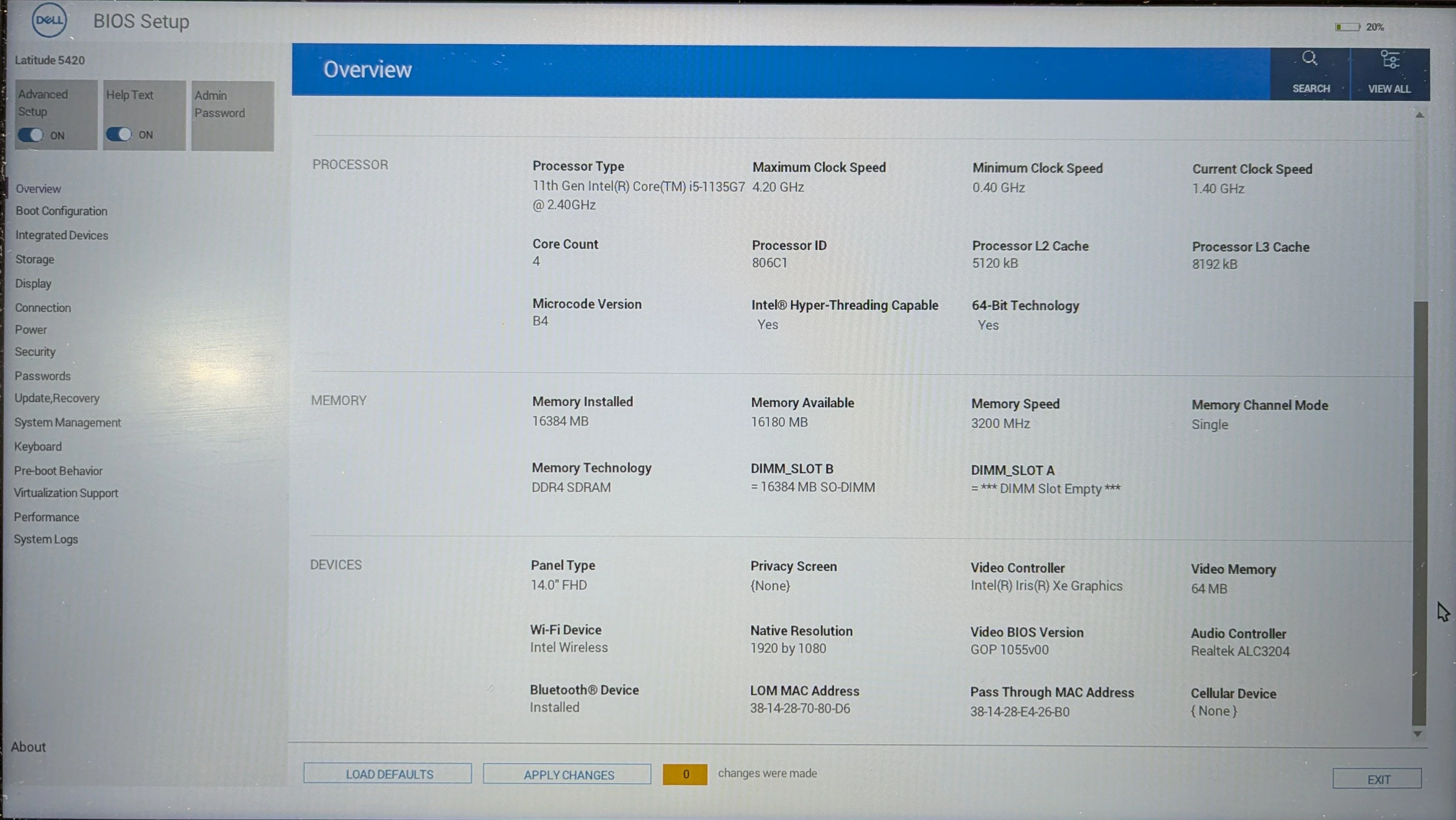Toggle the Advanced Setup switch
The height and width of the screenshot is (820, 1456).
point(30,135)
